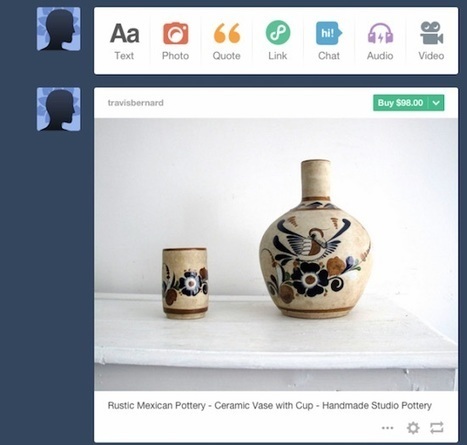Click the avatar beside travisbernard's post
The width and height of the screenshot is (467, 445).
tap(59, 109)
